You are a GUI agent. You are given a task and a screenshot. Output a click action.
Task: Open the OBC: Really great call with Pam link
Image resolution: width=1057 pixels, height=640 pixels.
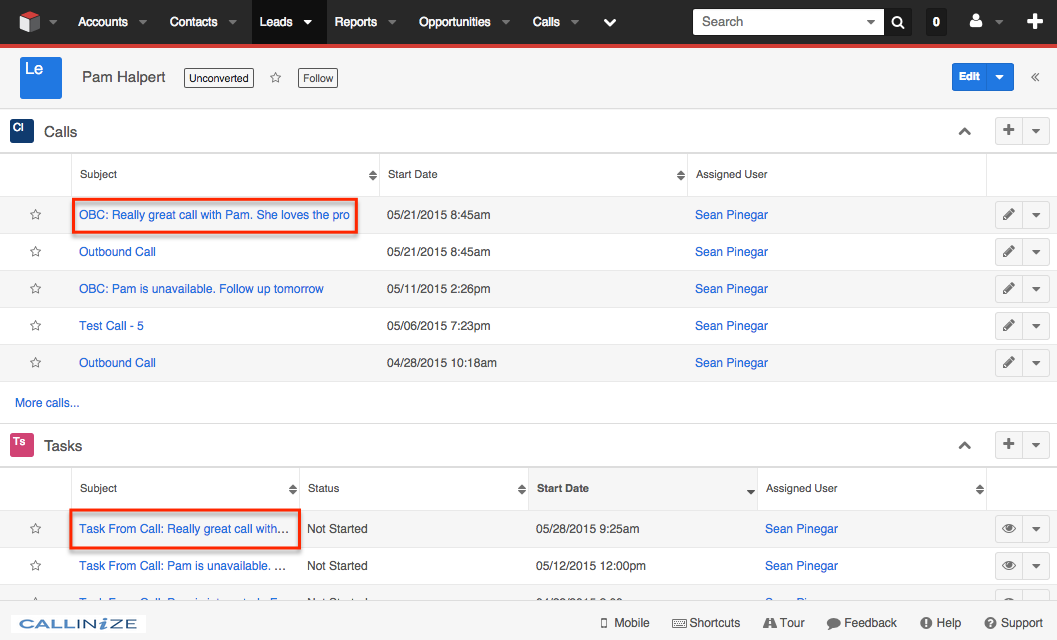point(214,215)
